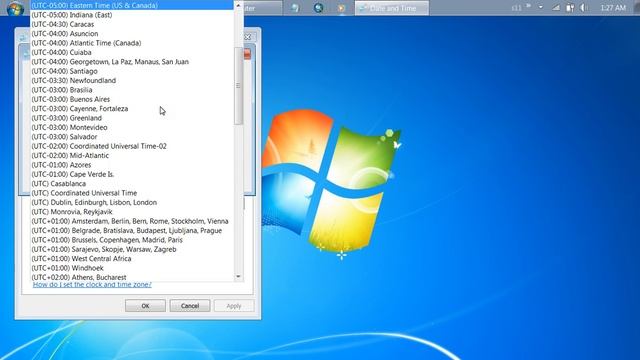The image size is (640, 360).
Task: Choose (UTC-03:00) Buenos Aires
Action: click(x=132, y=99)
